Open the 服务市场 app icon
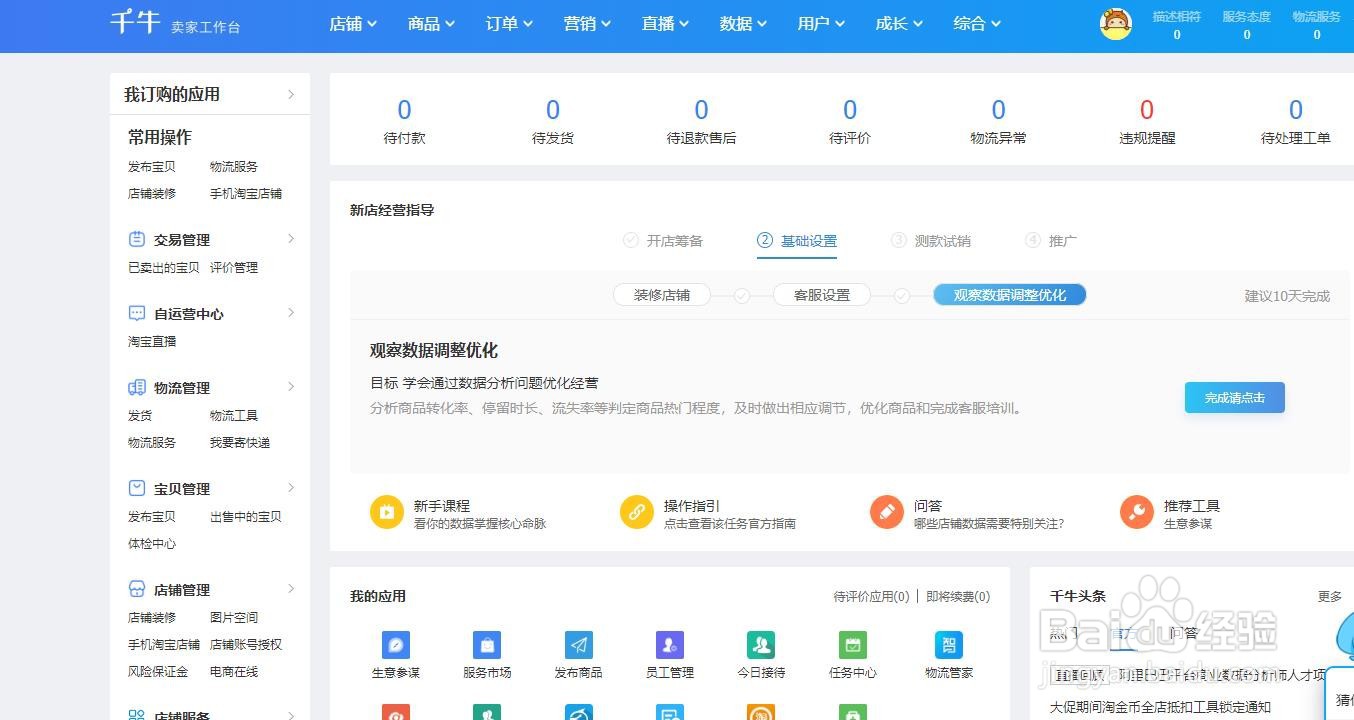 tap(487, 645)
